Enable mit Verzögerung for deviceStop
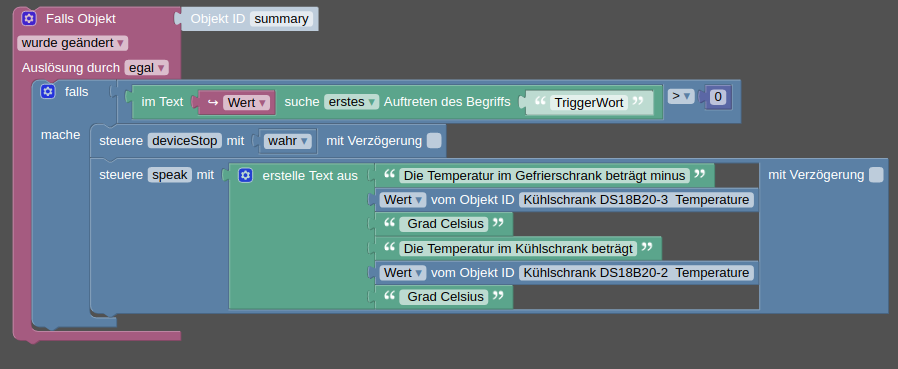The width and height of the screenshot is (898, 369). click(434, 140)
